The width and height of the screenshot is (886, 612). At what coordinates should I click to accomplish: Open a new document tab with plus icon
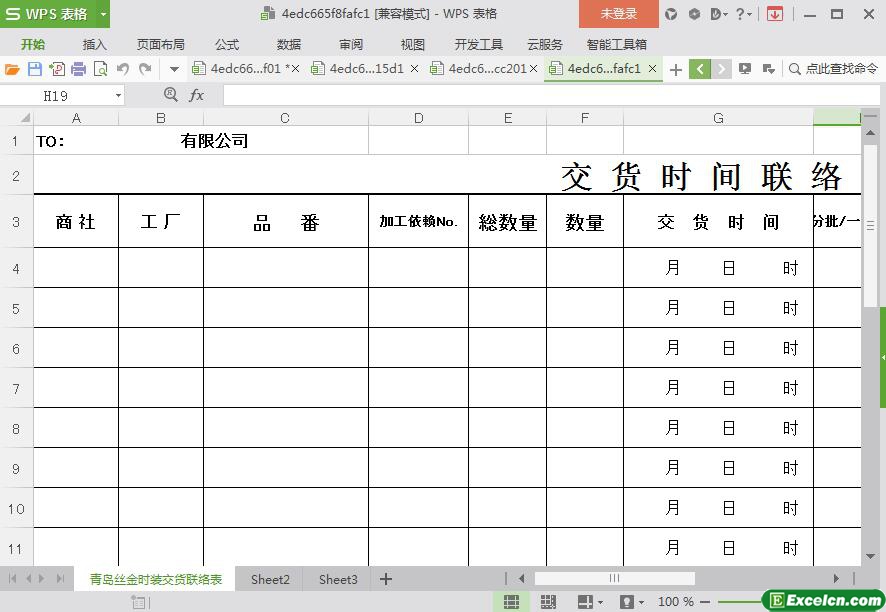coord(676,69)
